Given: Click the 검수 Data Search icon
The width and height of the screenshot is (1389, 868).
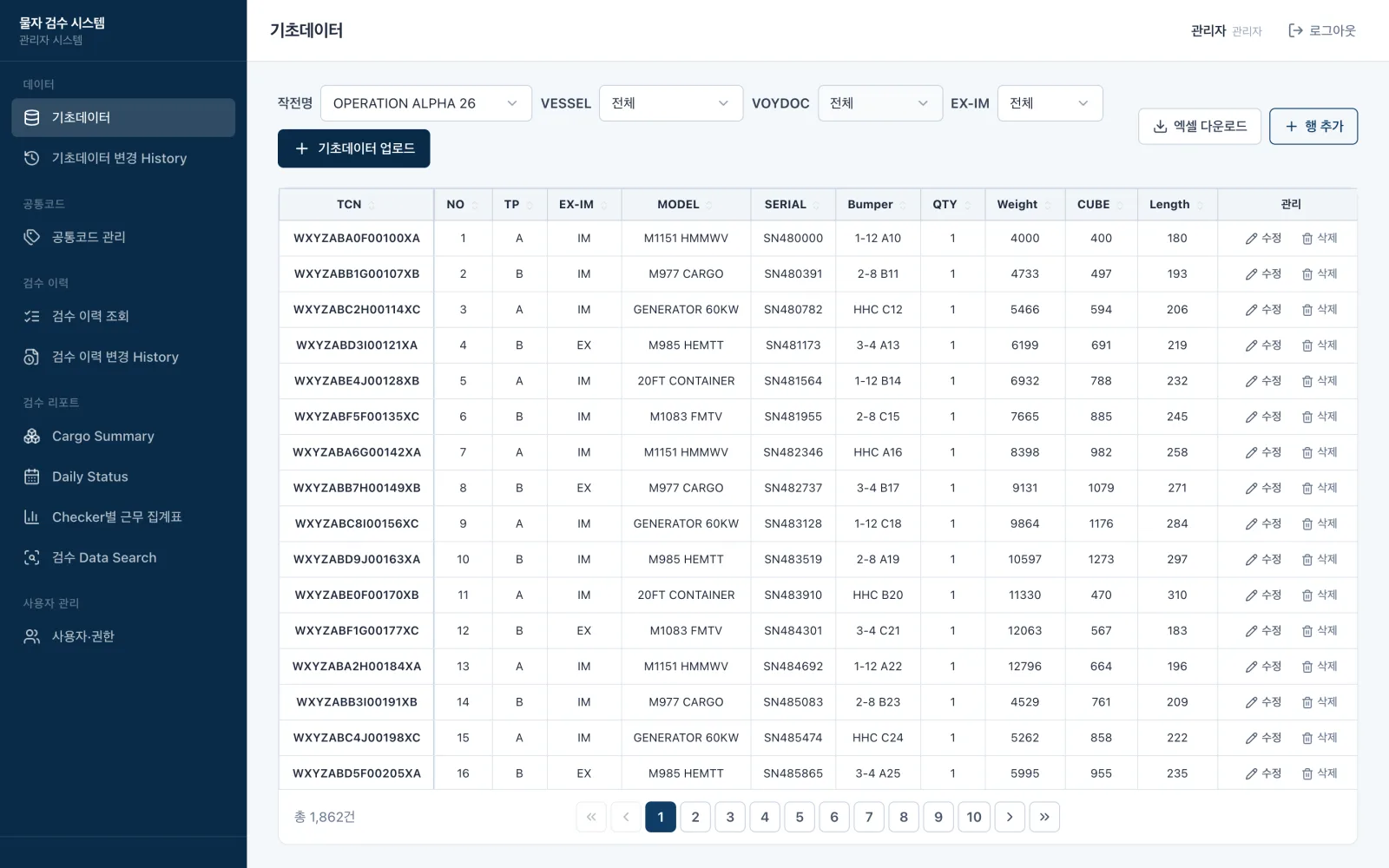Looking at the screenshot, I should coord(32,557).
